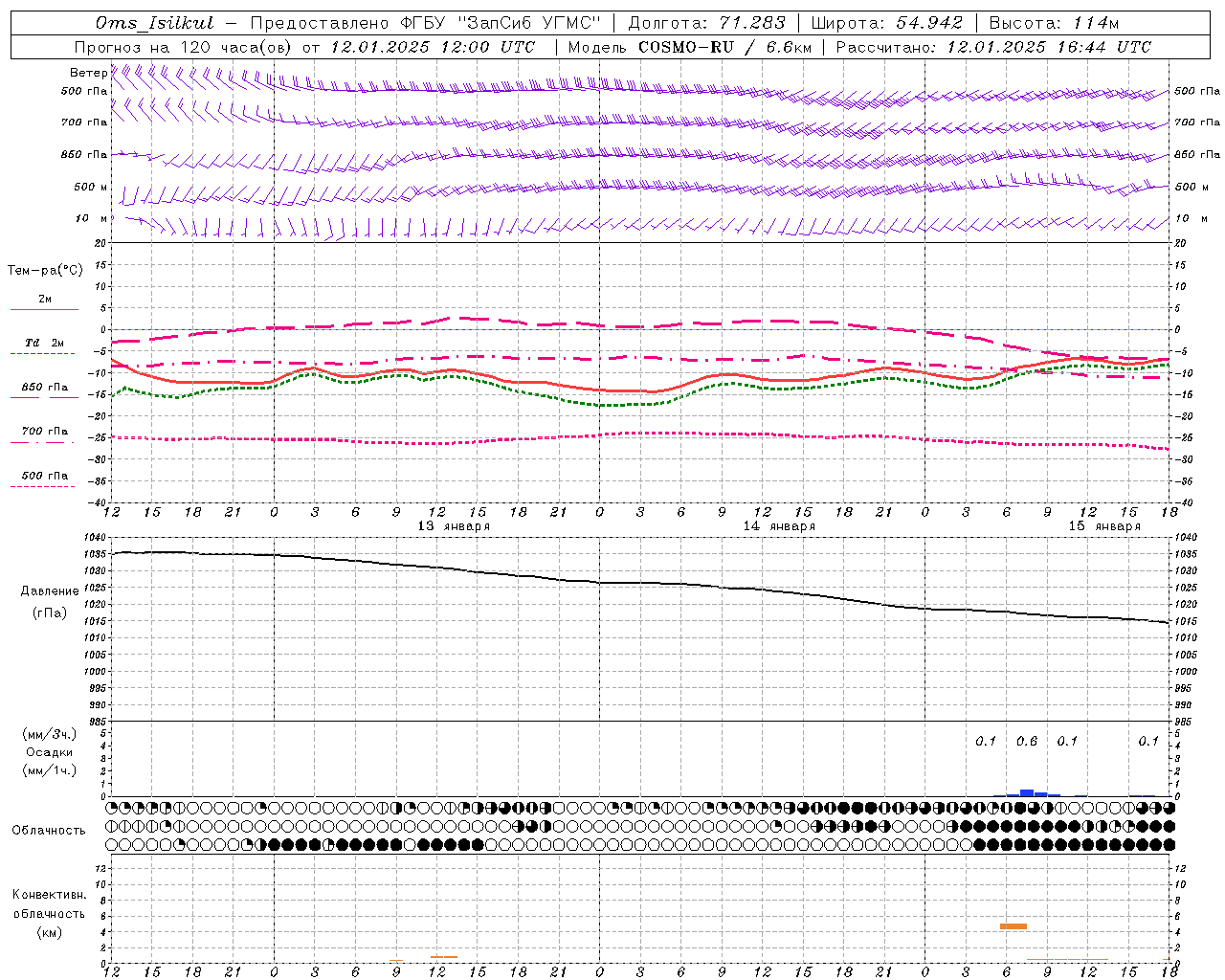Click the "Модель COSMO-RU / 6.6км" text
This screenshot has height=980, width=1225.
pos(689,47)
